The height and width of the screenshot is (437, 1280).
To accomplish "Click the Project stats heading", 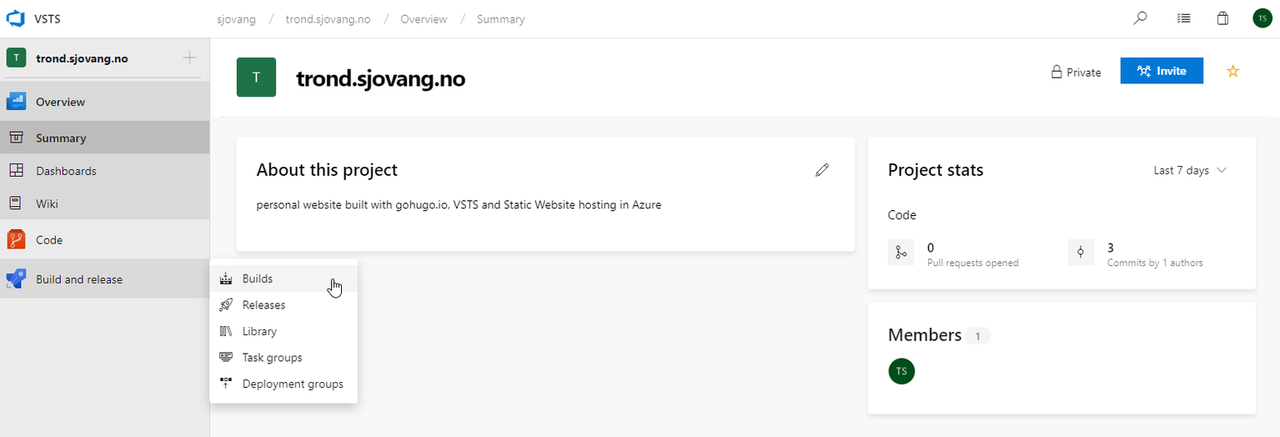I will click(x=935, y=170).
